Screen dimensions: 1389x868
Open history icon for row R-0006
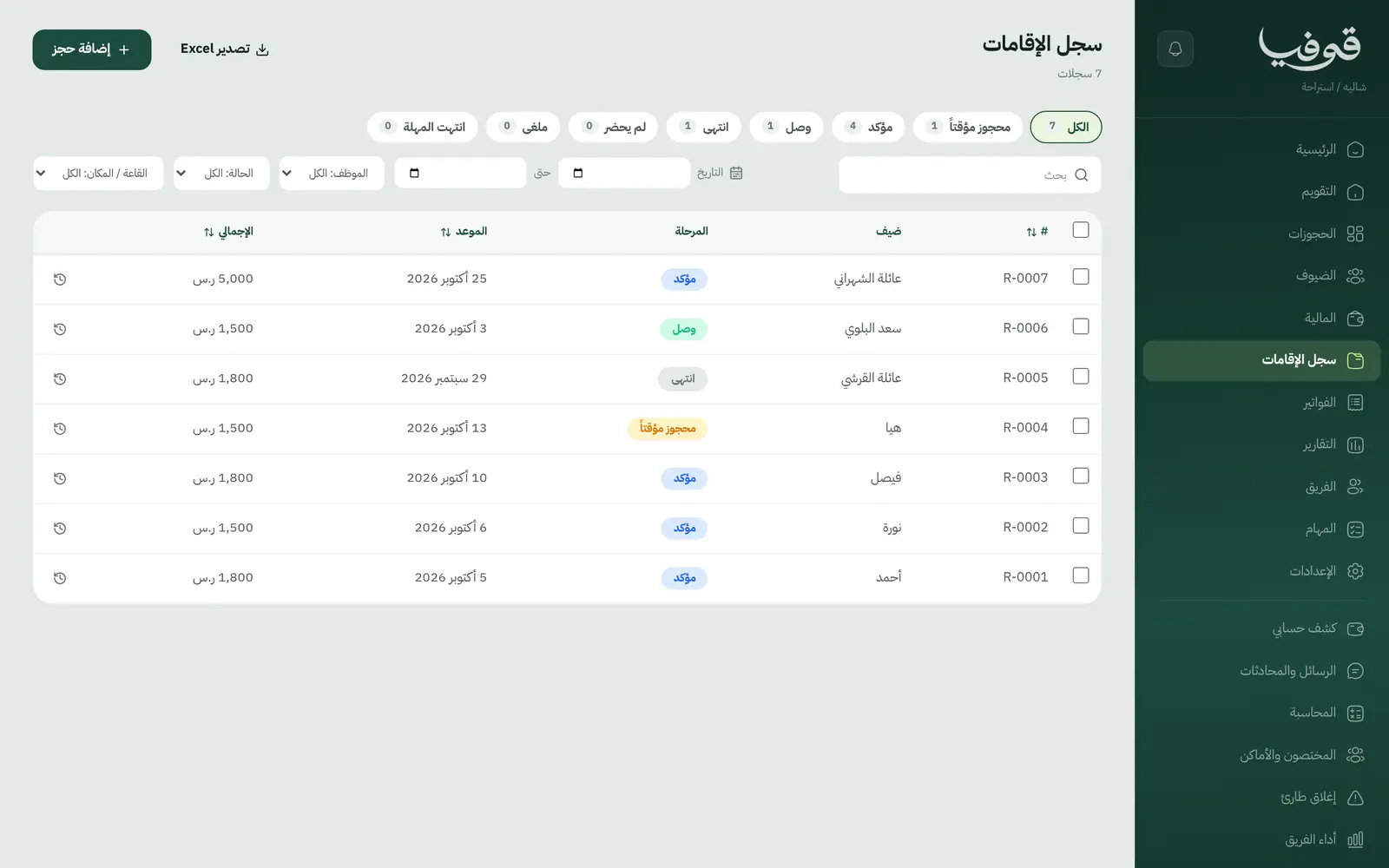click(60, 329)
